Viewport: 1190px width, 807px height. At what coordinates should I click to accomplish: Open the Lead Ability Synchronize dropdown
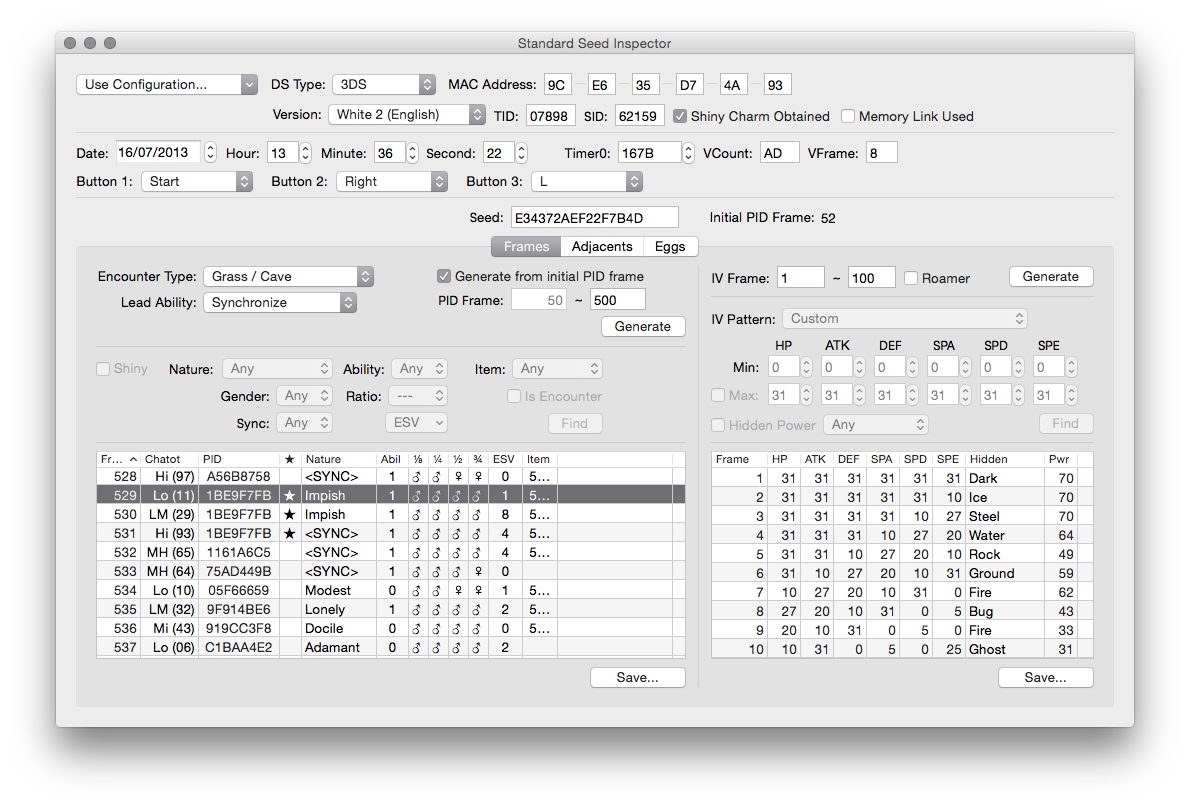280,302
